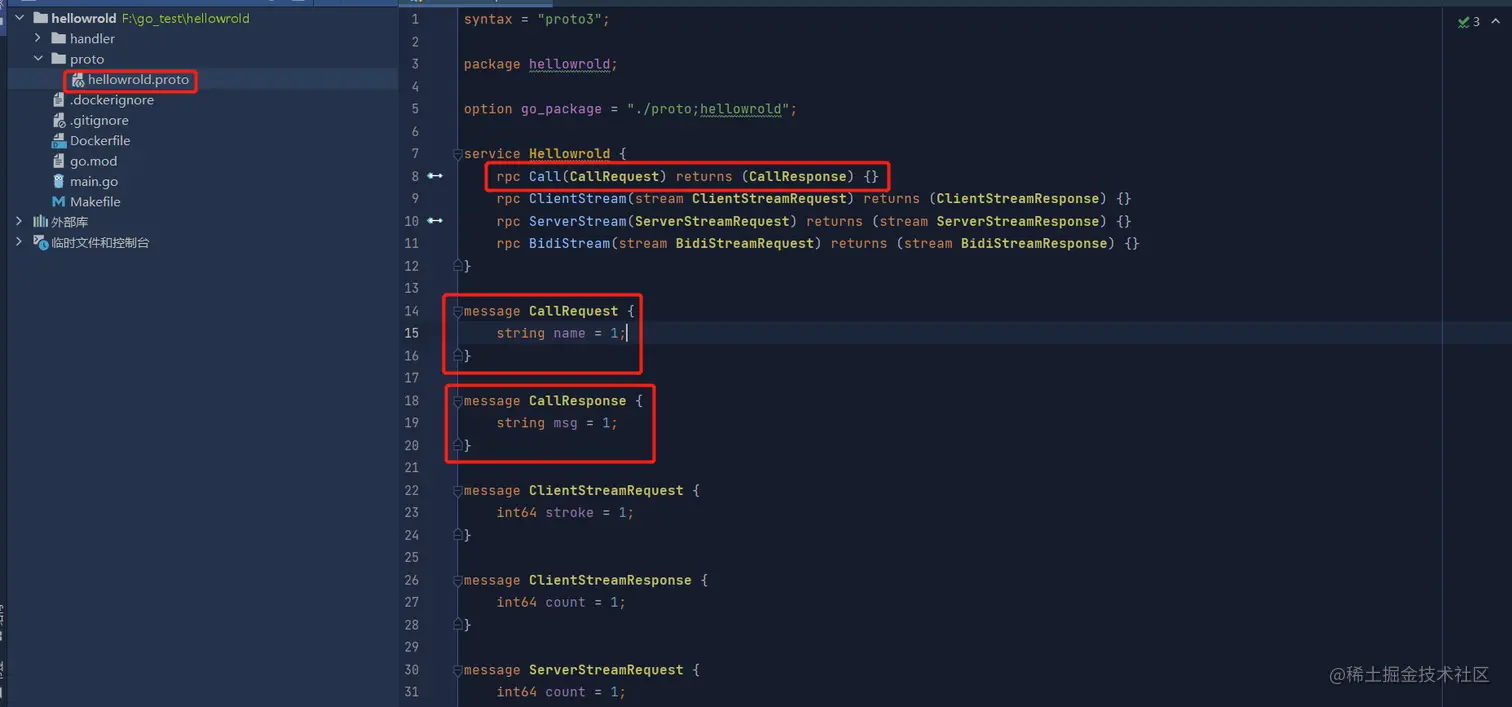This screenshot has height=707, width=1512.
Task: Fold the ClientStreamRequest message on line 22
Action: tap(458, 491)
